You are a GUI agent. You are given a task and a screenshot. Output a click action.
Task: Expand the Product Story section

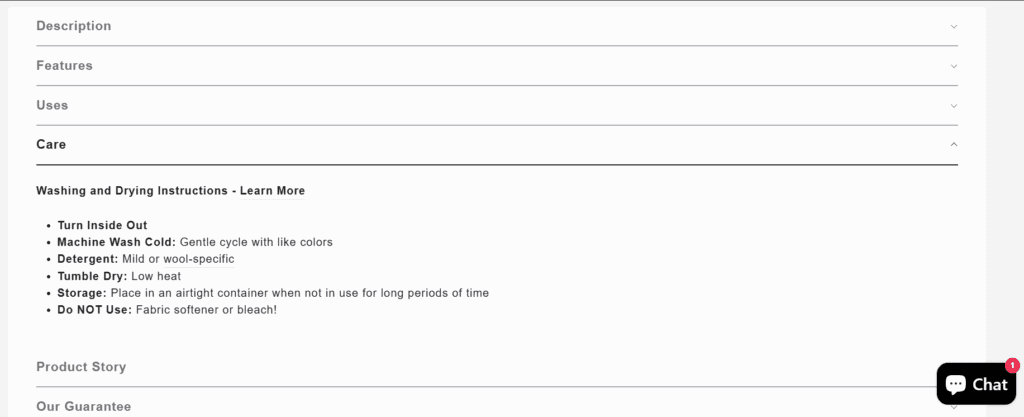click(x=81, y=367)
